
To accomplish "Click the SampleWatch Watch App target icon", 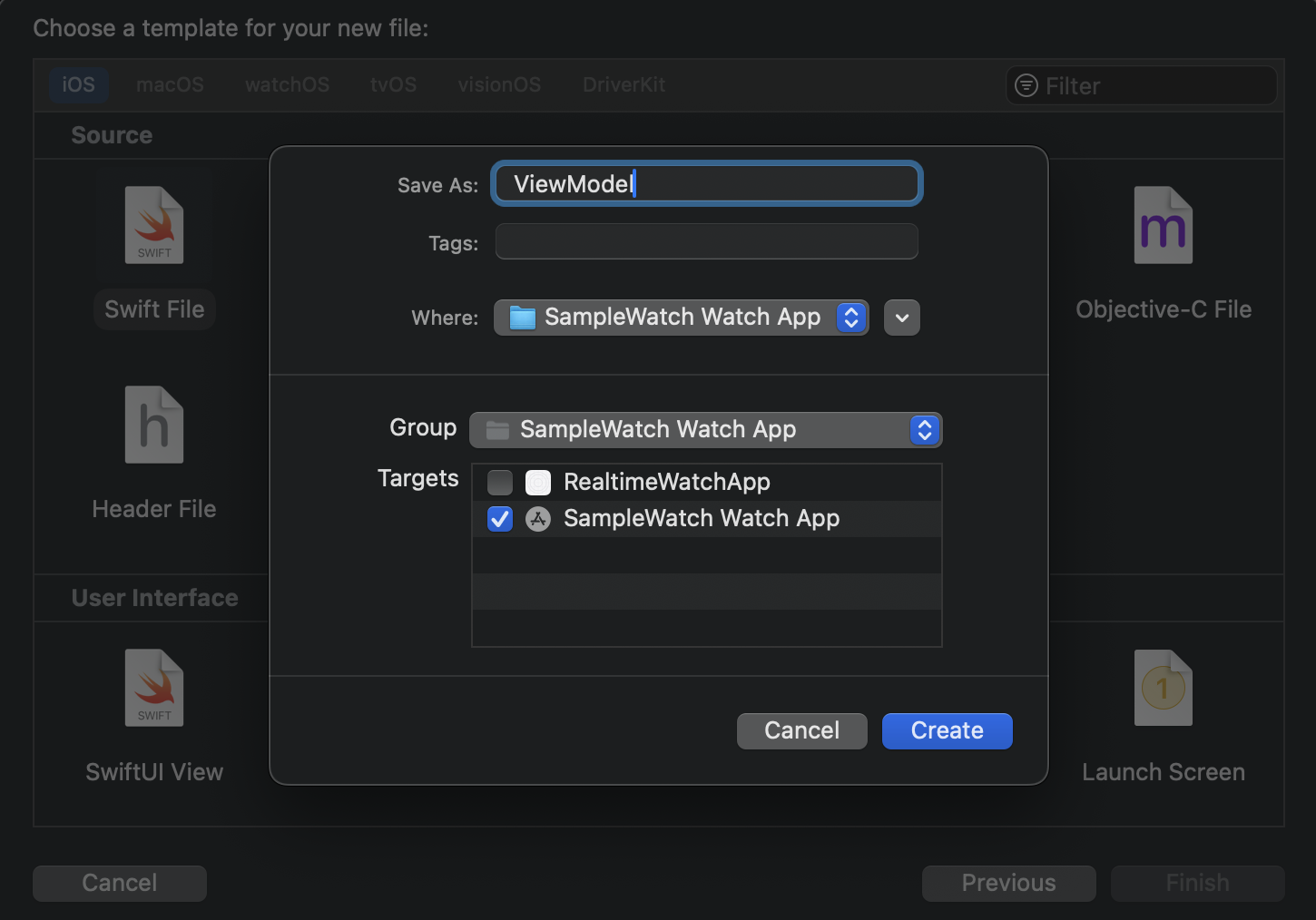I will click(538, 519).
